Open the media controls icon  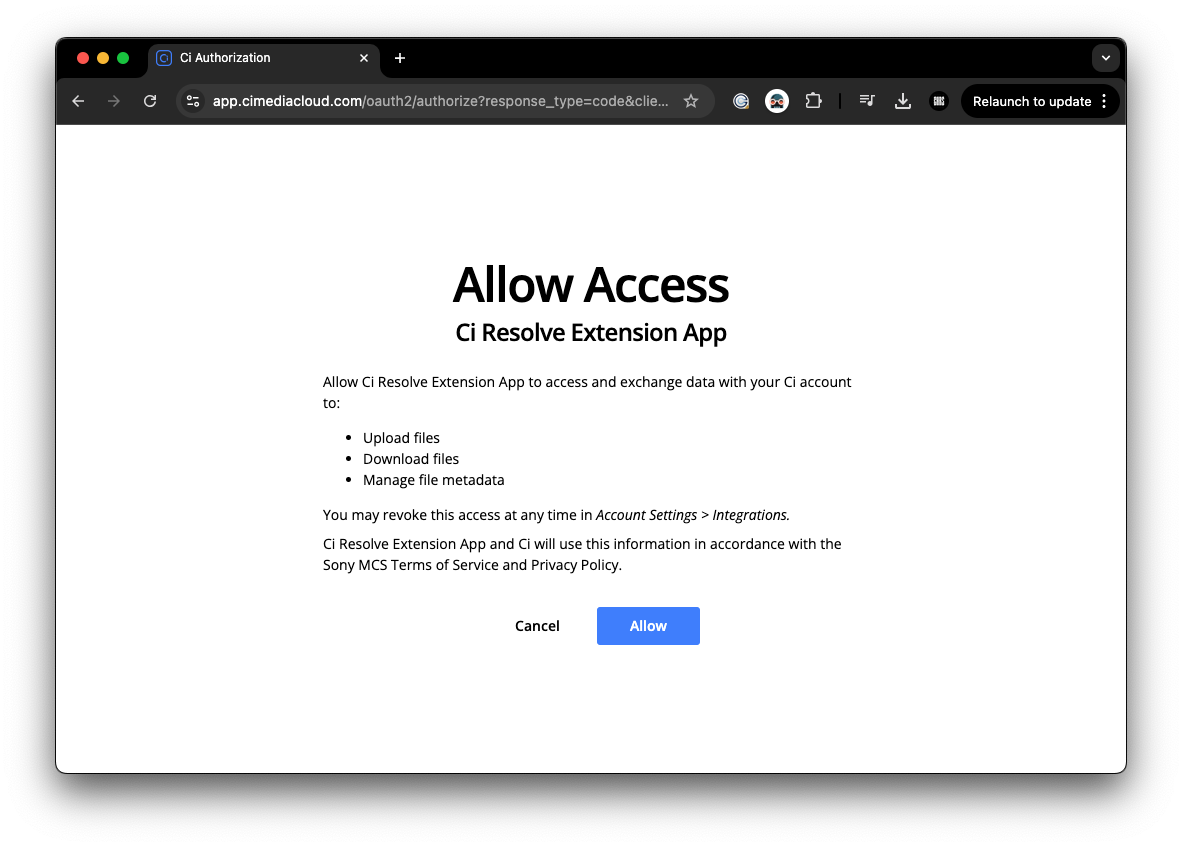867,101
